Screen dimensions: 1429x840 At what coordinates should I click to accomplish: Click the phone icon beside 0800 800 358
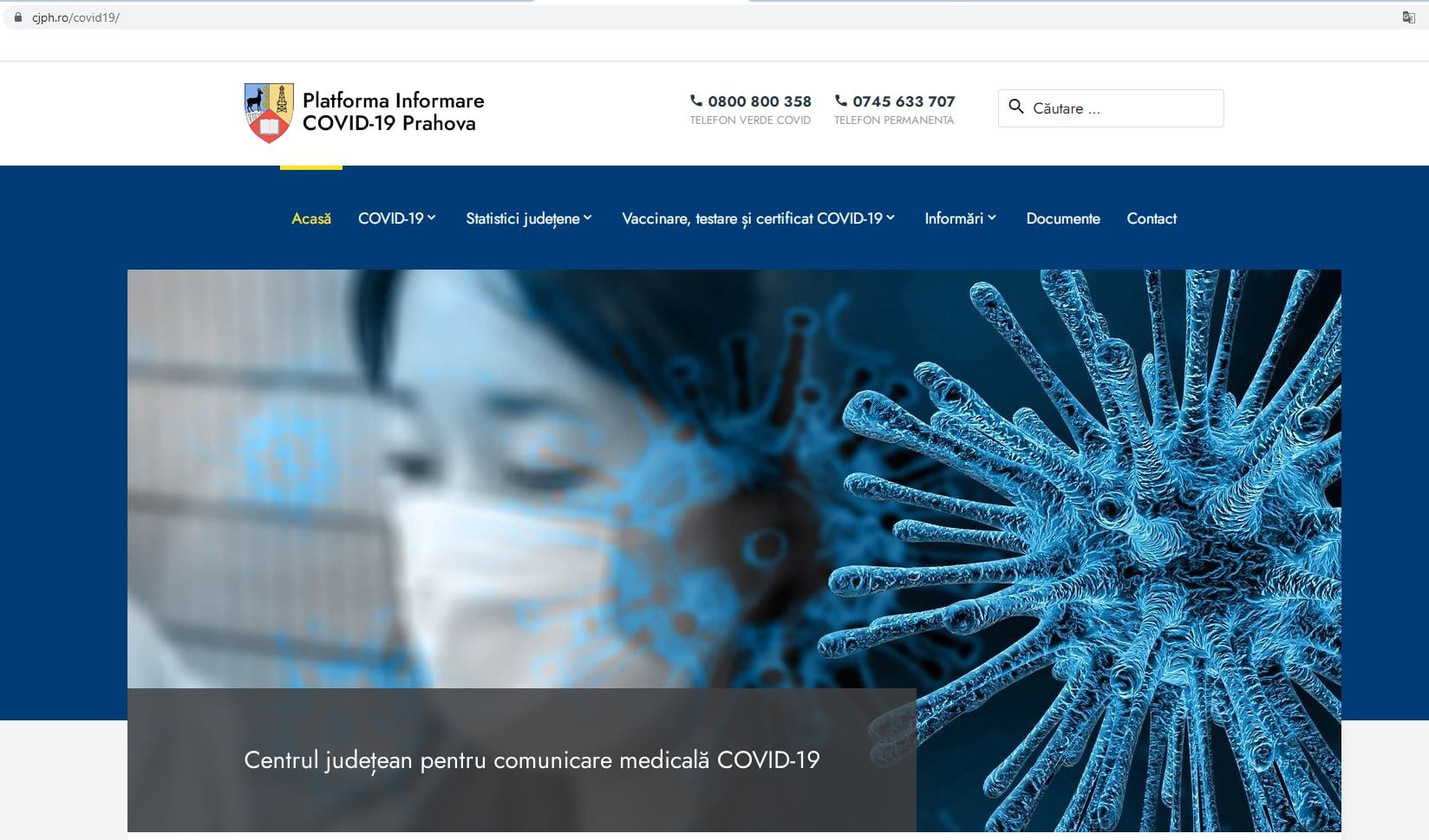(696, 101)
